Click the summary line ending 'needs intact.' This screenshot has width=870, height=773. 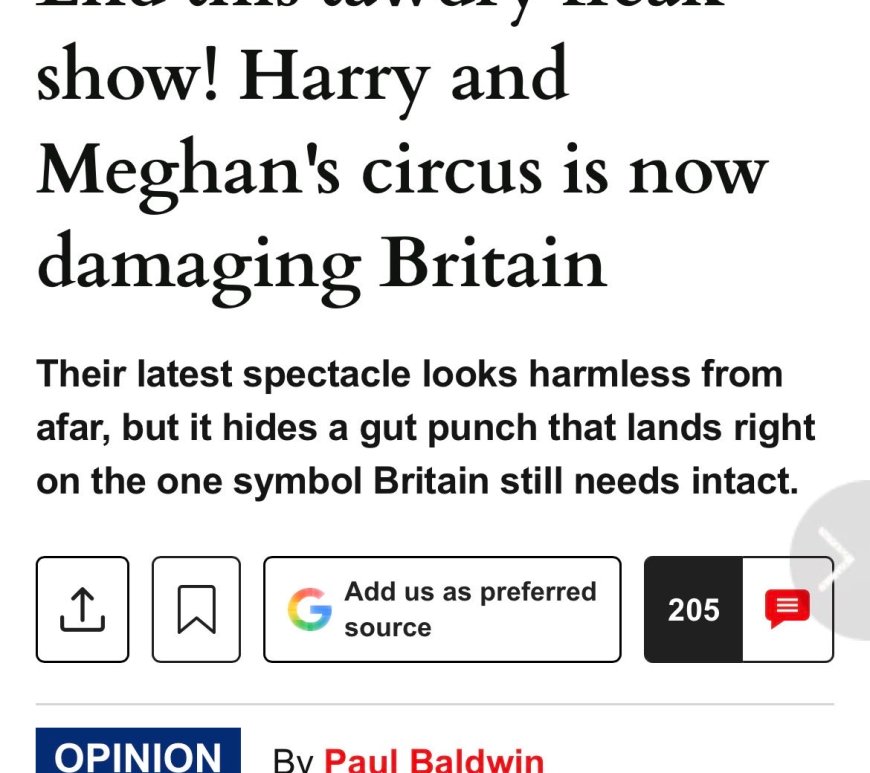point(417,481)
